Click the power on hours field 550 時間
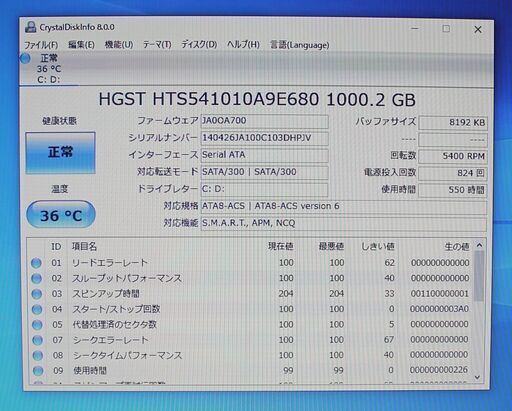Viewport: 512px width, 411px height. click(453, 190)
